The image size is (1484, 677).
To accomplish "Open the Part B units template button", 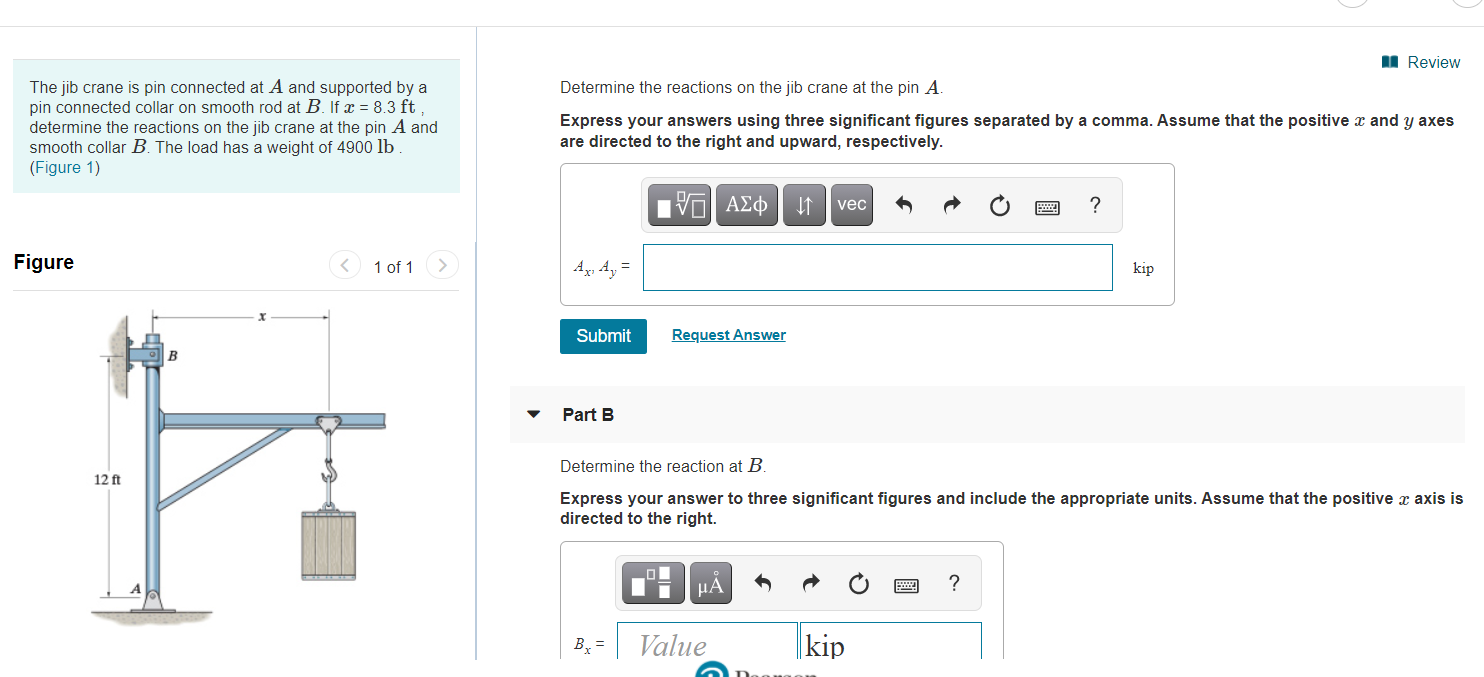I will click(x=654, y=583).
